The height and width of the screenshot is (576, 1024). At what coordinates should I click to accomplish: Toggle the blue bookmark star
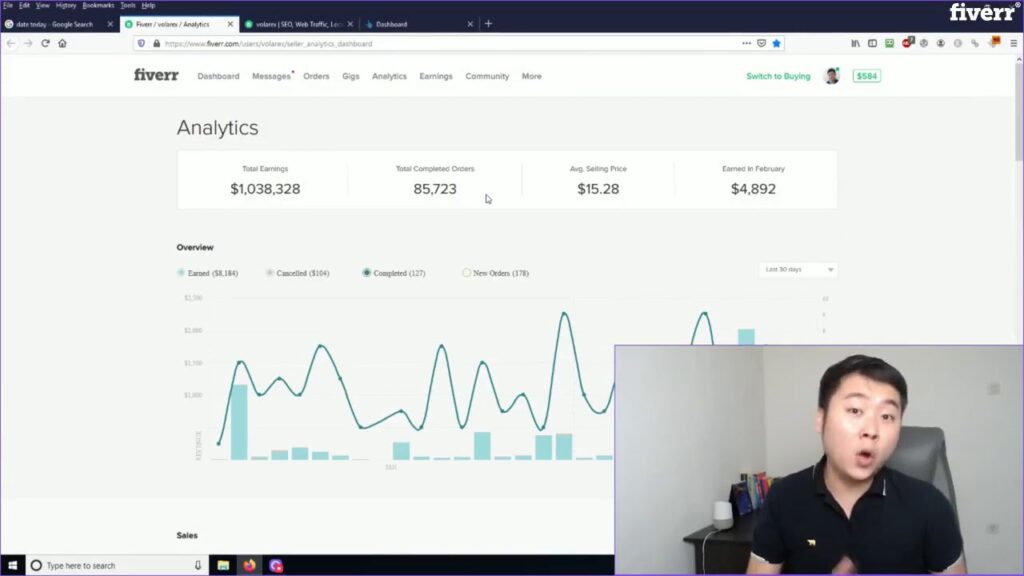pos(776,43)
